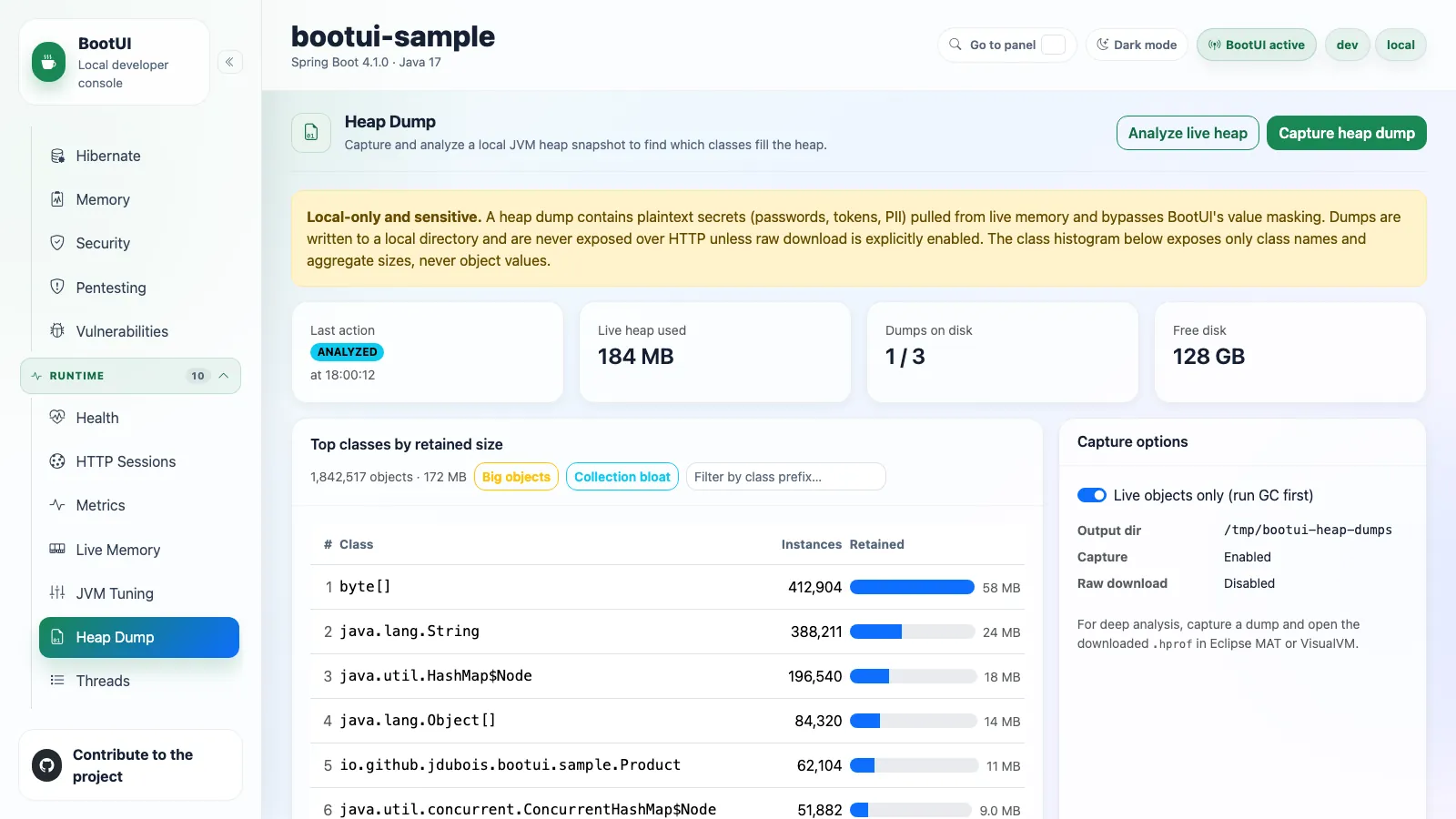Click the 1 / 3 dumps on disk value
This screenshot has height=819, width=1456.
click(x=905, y=357)
